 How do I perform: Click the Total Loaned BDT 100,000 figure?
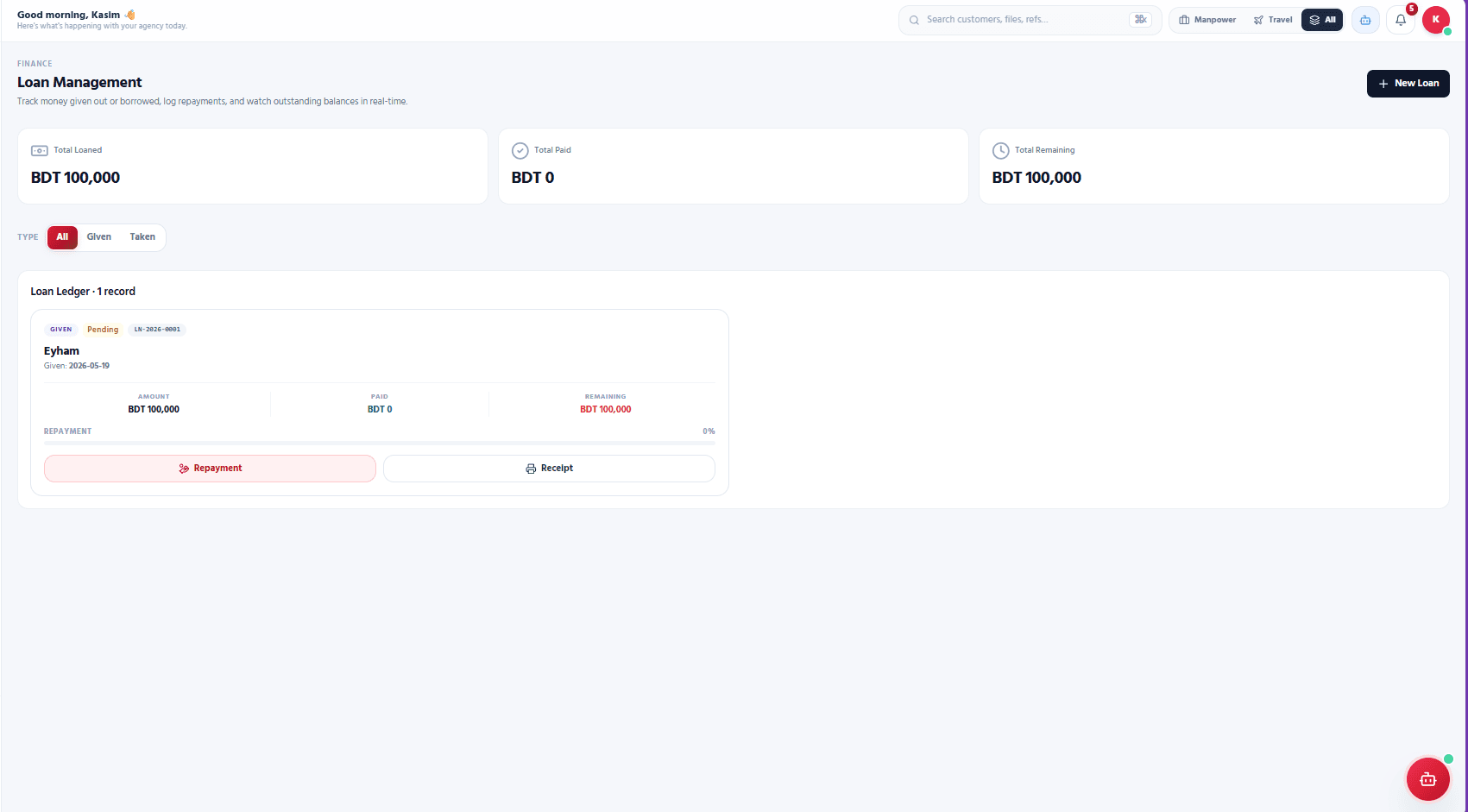75,178
